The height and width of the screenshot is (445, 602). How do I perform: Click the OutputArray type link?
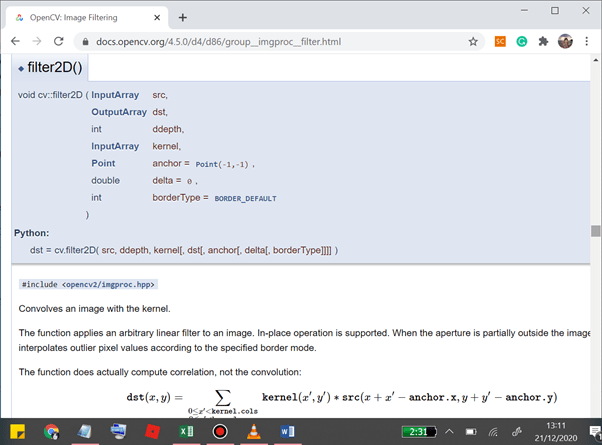(118, 112)
